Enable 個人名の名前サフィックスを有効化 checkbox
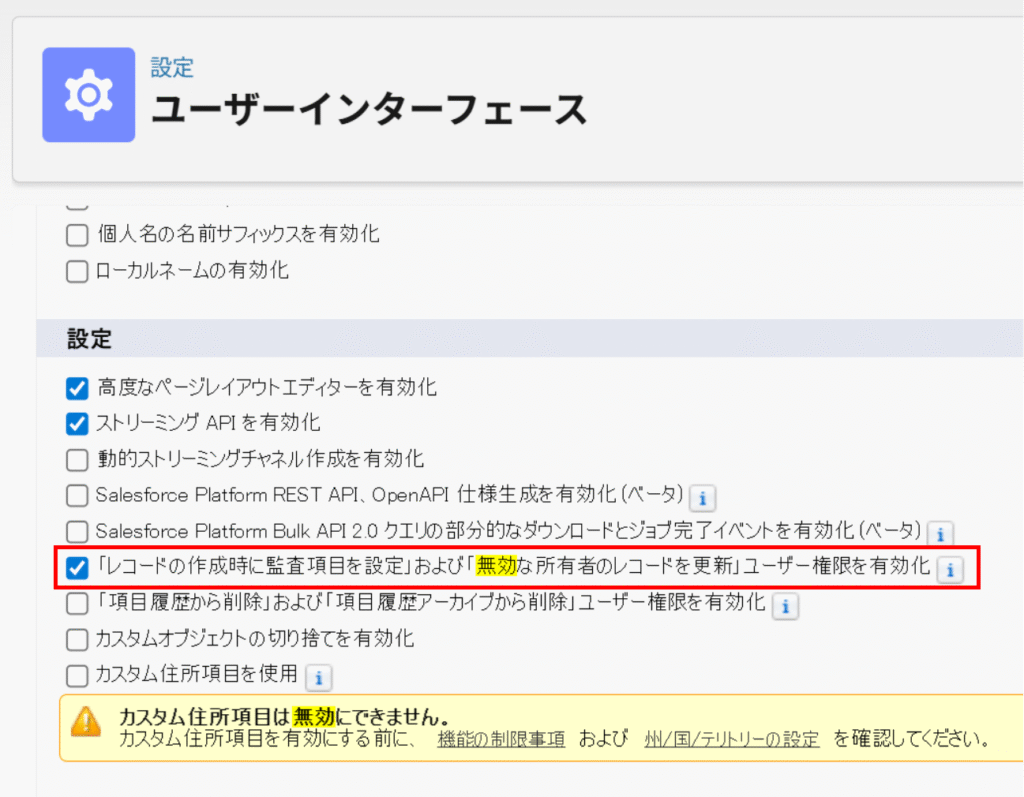The height and width of the screenshot is (797, 1024). coord(77,236)
